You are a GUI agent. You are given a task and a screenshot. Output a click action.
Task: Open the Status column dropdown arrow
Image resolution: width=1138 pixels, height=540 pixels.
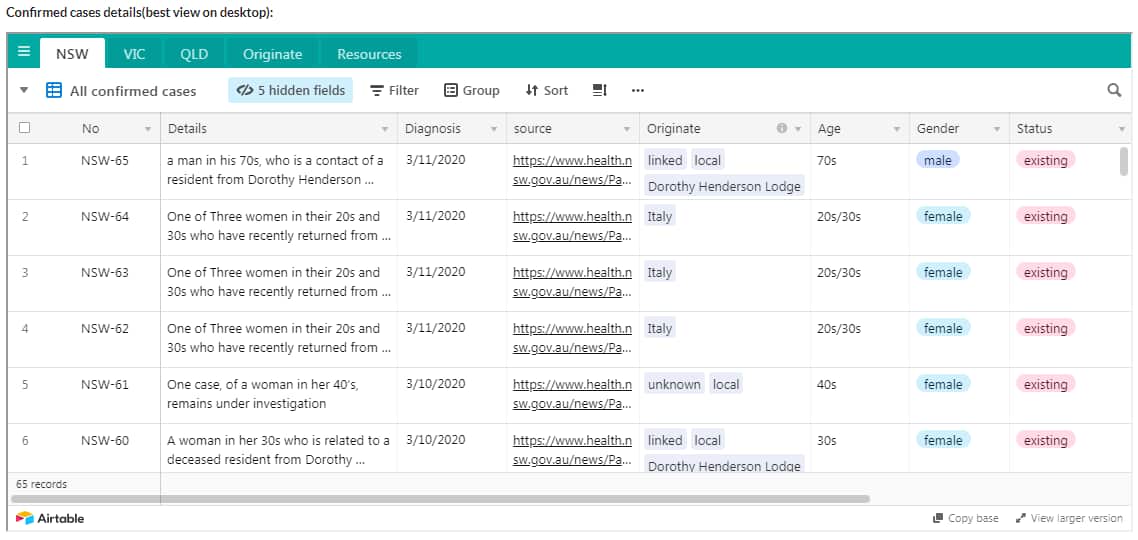[1121, 129]
